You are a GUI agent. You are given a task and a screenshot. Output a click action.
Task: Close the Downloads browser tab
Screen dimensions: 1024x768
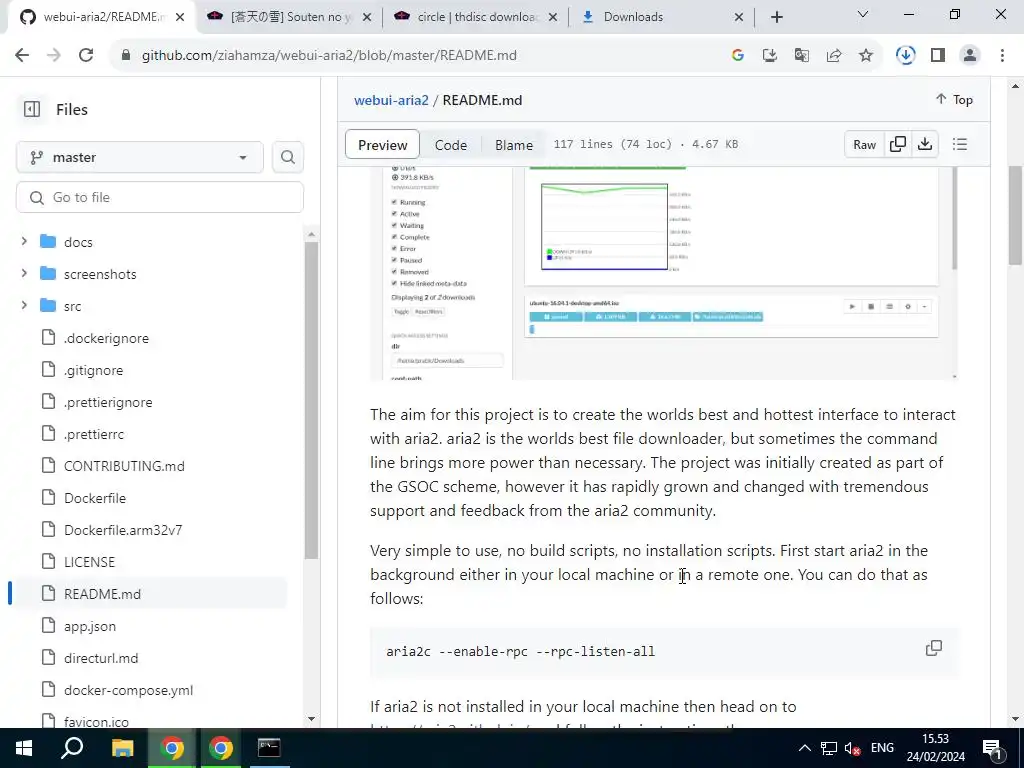[x=739, y=18]
